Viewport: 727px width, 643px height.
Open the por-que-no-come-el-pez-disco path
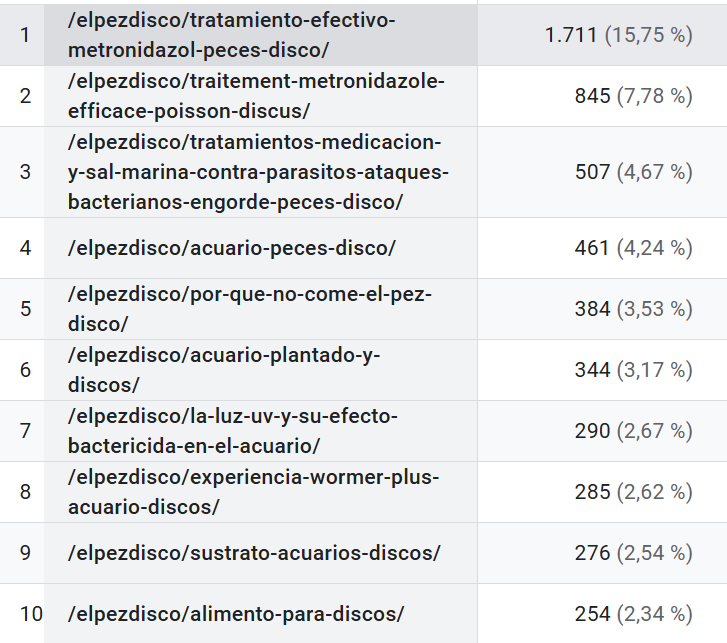250,308
